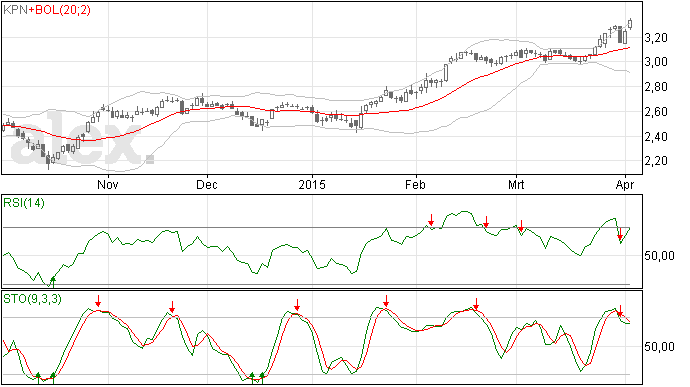
Task: Click the 3,00 price axis value
Action: [656, 62]
